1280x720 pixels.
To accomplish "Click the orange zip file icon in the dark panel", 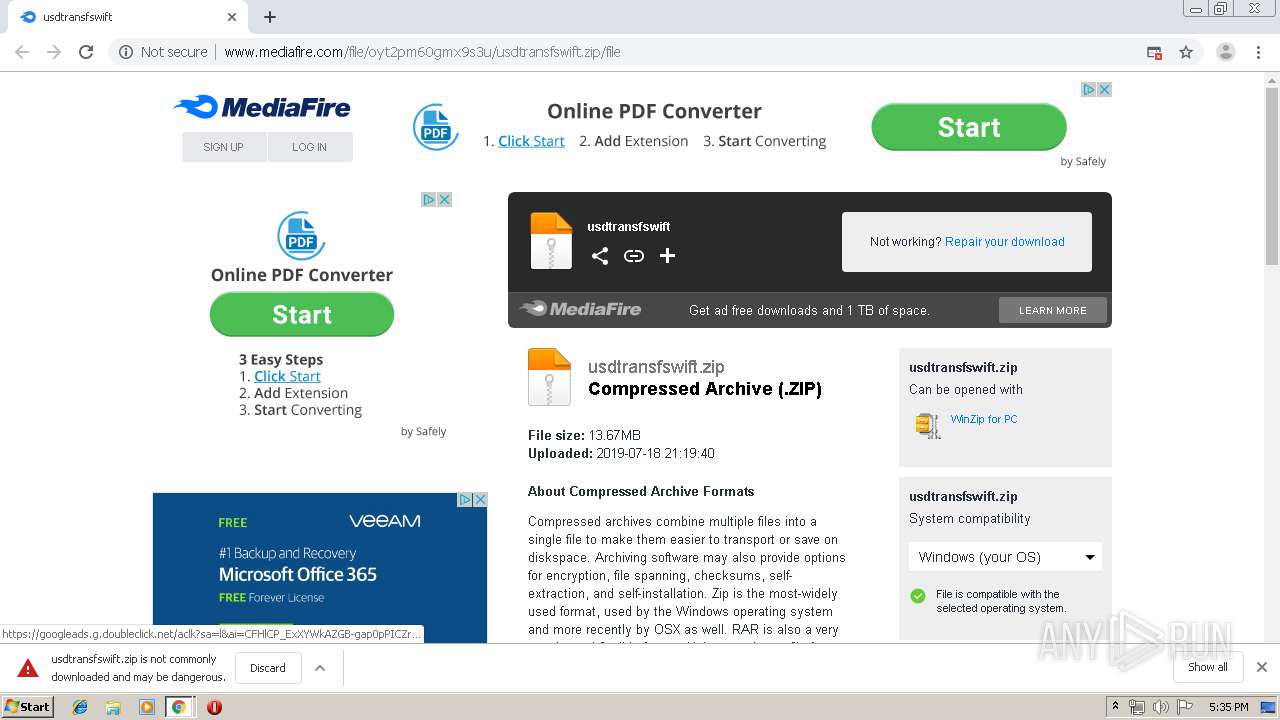I will click(x=551, y=241).
